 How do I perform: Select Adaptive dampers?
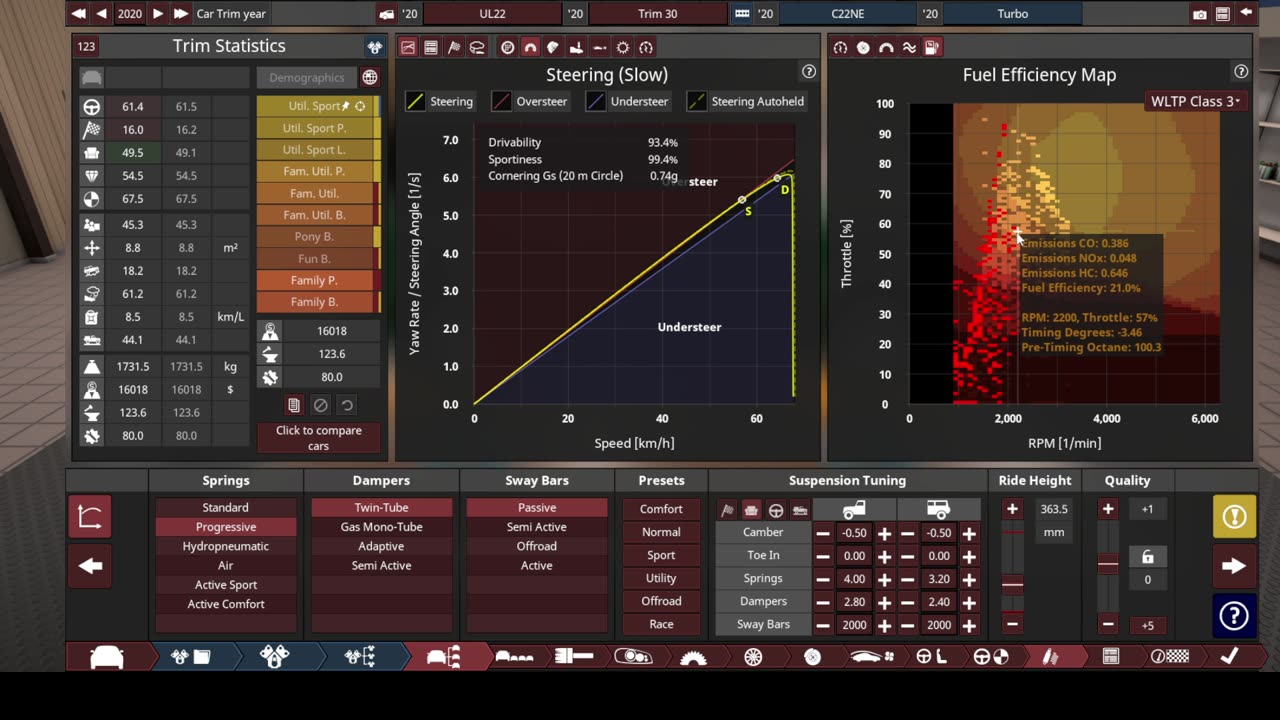pos(381,546)
